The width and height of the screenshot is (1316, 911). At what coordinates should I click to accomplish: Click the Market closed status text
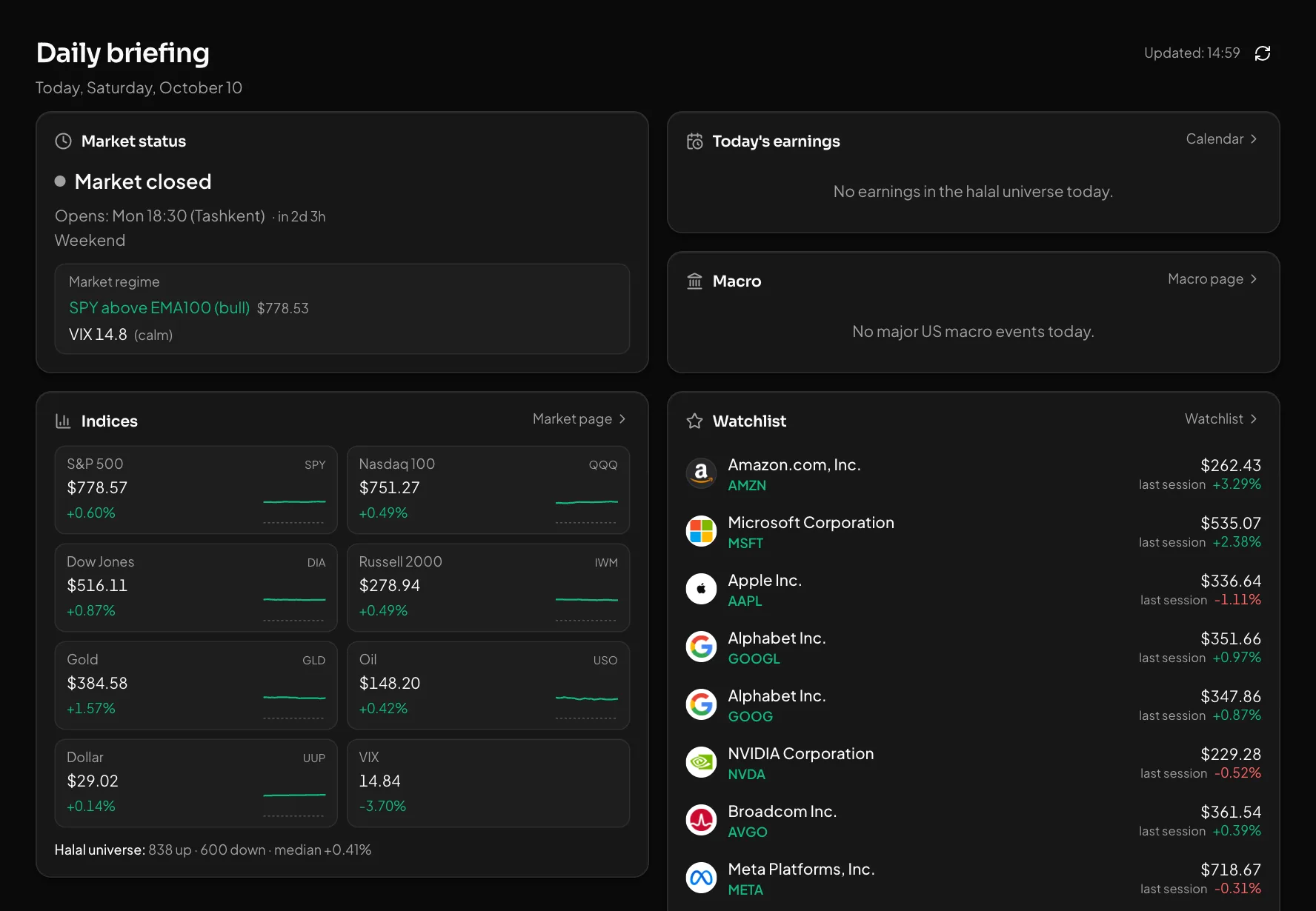point(143,181)
